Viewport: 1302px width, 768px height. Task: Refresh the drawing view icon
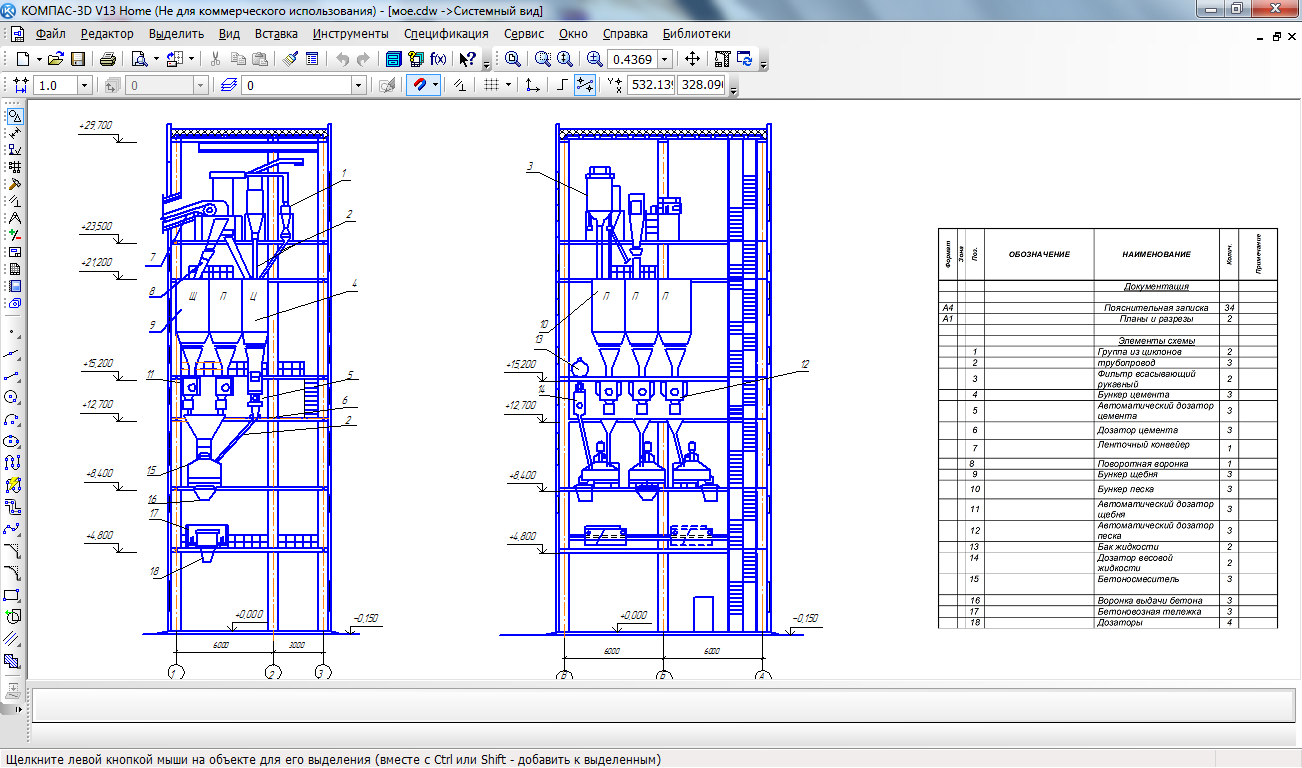[x=745, y=59]
